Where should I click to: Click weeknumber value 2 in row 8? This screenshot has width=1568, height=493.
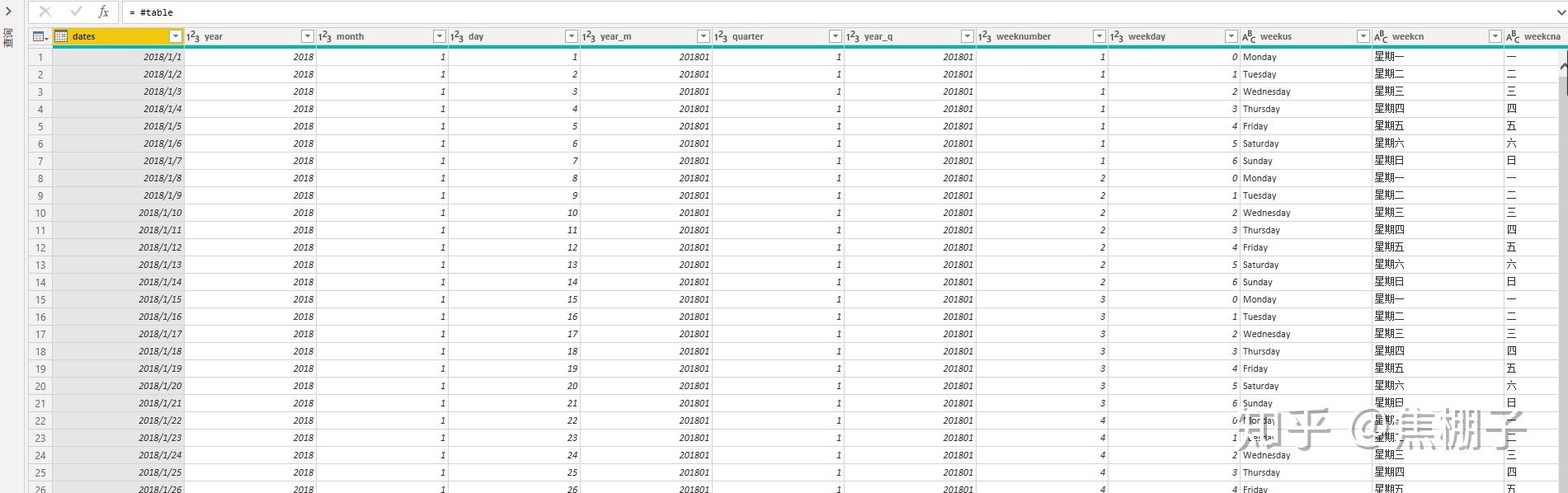pyautogui.click(x=1042, y=178)
